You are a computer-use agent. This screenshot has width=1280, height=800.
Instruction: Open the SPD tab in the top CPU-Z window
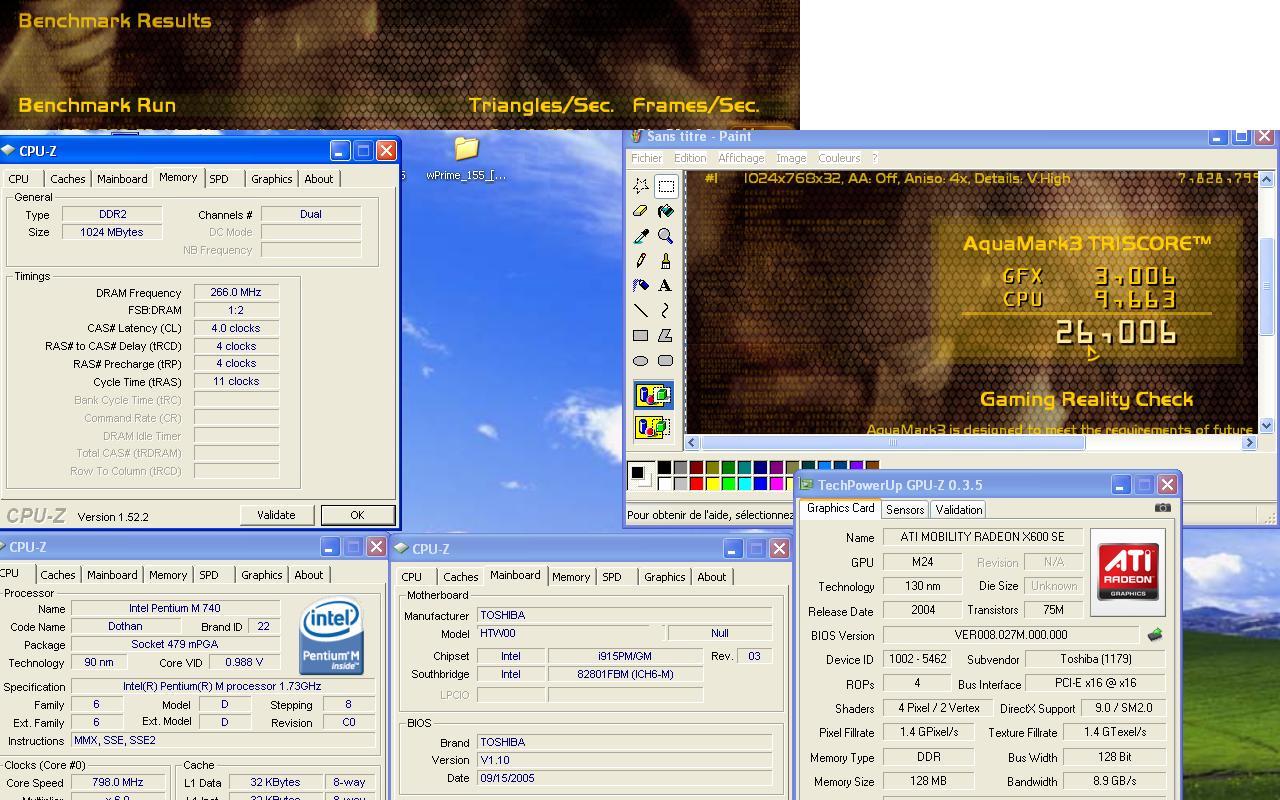[x=218, y=179]
